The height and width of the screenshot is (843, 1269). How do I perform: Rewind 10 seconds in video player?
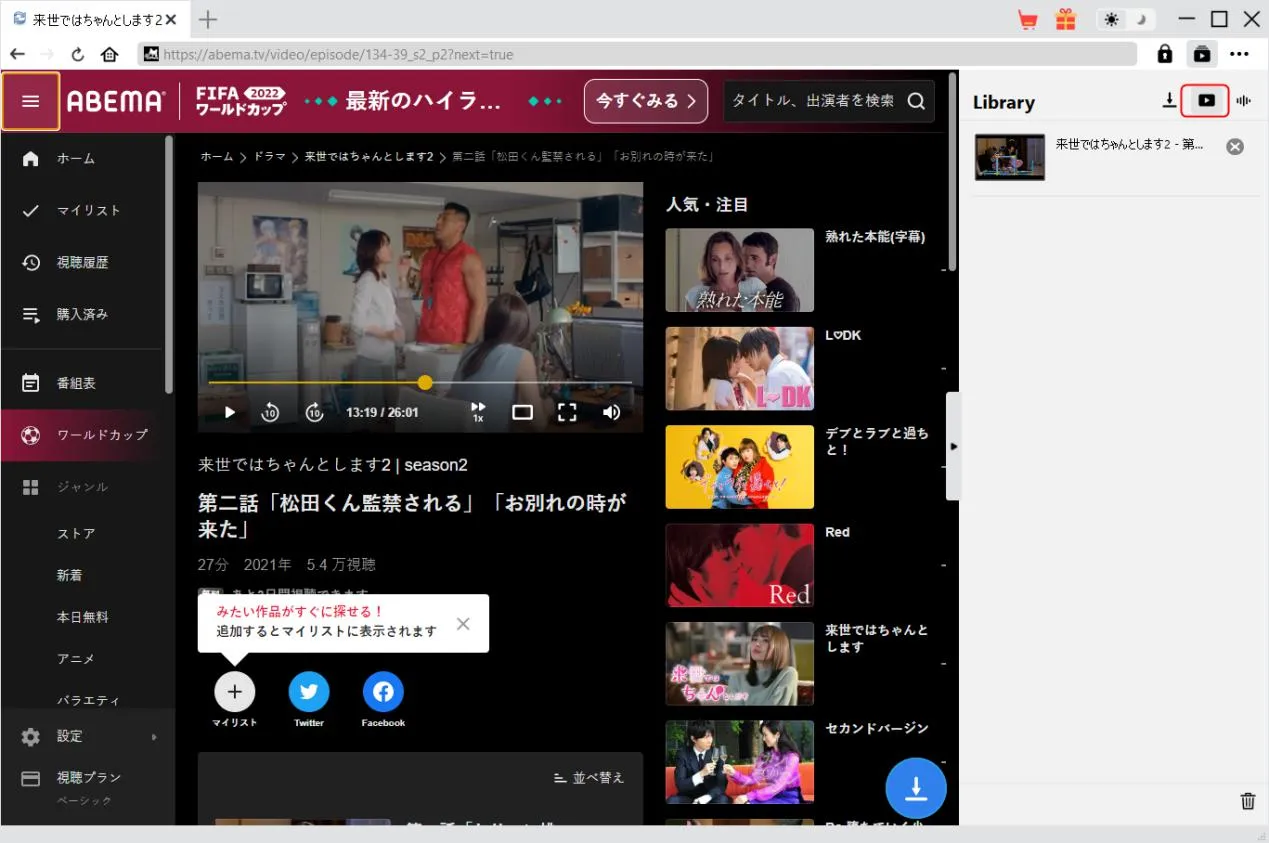pyautogui.click(x=270, y=412)
